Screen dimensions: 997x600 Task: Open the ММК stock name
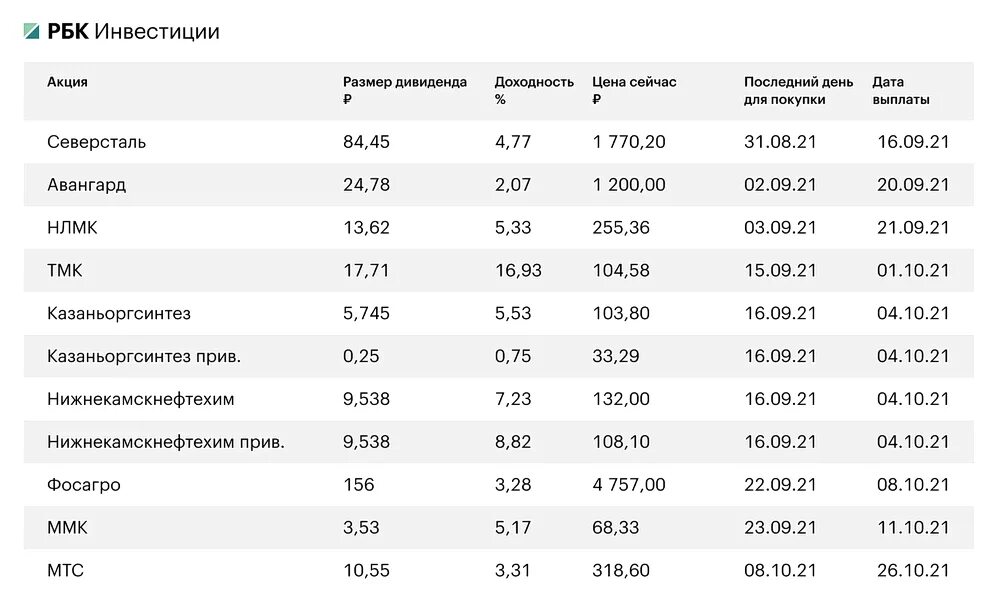click(x=67, y=528)
